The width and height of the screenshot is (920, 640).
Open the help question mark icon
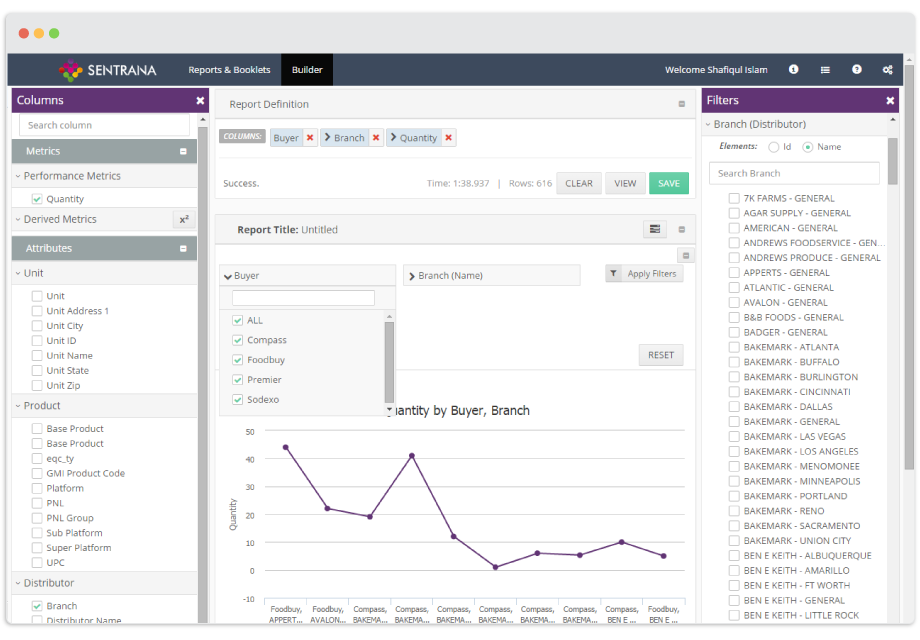857,69
